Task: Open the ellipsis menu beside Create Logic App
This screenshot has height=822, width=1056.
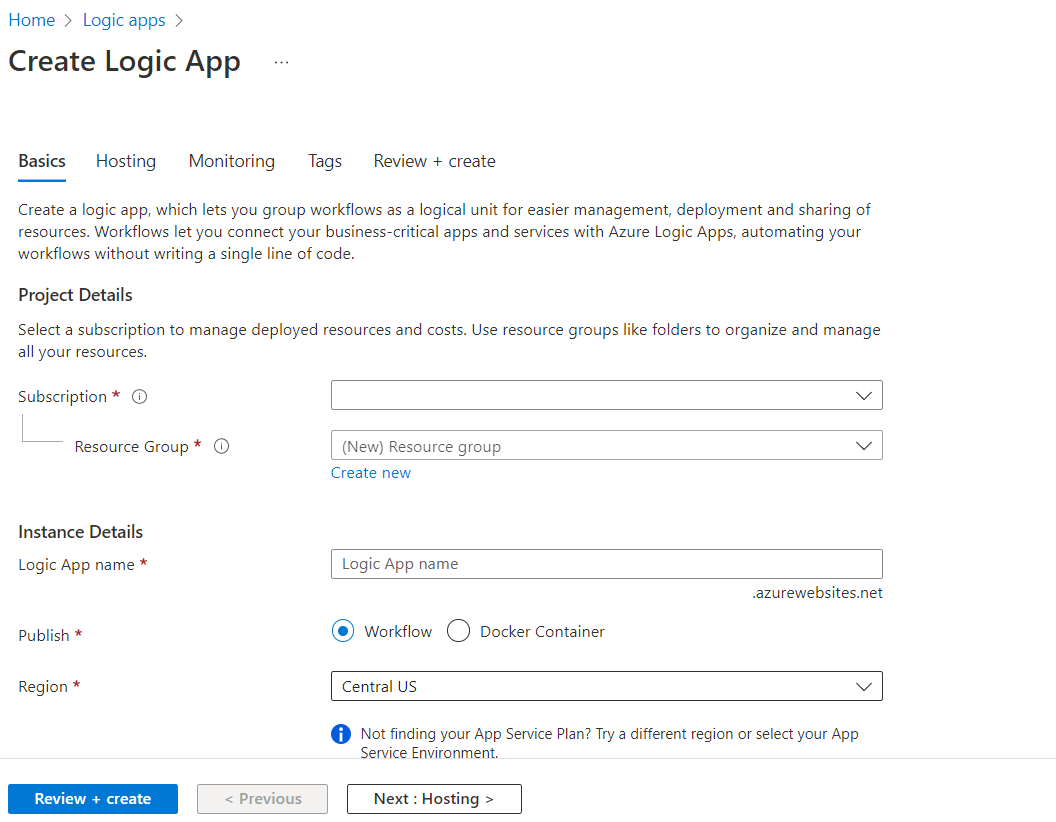Action: coord(282,63)
